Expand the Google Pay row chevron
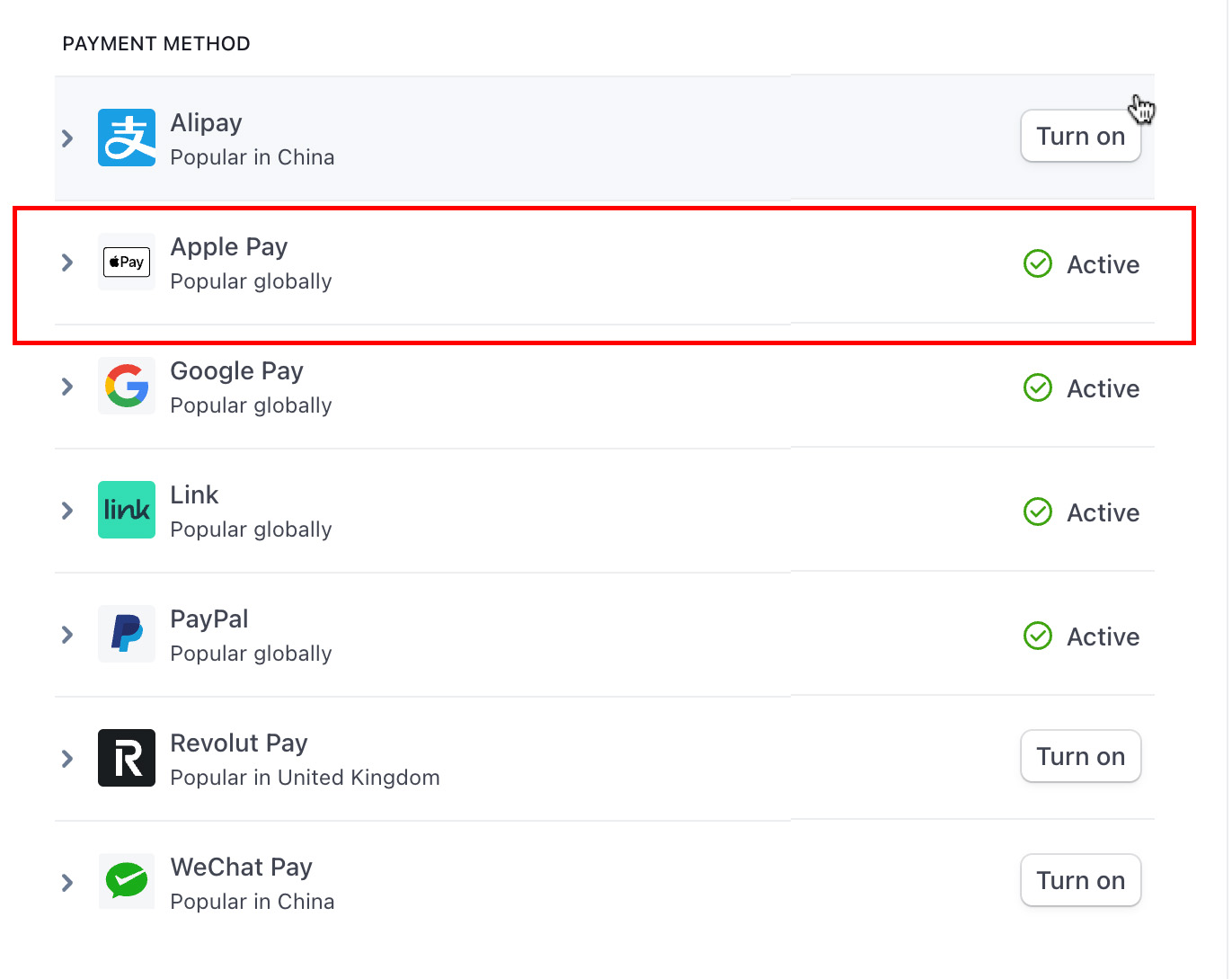The height and width of the screenshot is (979, 1232). (x=67, y=387)
